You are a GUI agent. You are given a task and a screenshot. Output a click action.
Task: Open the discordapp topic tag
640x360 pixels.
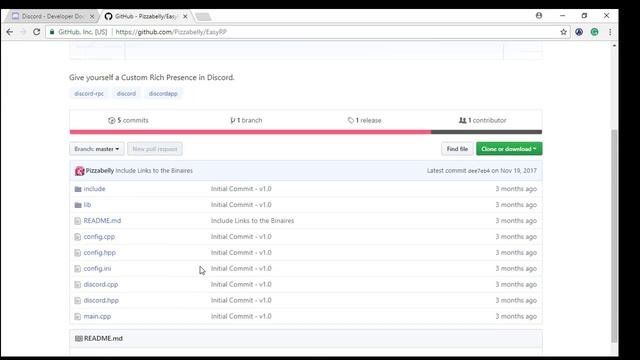click(163, 93)
